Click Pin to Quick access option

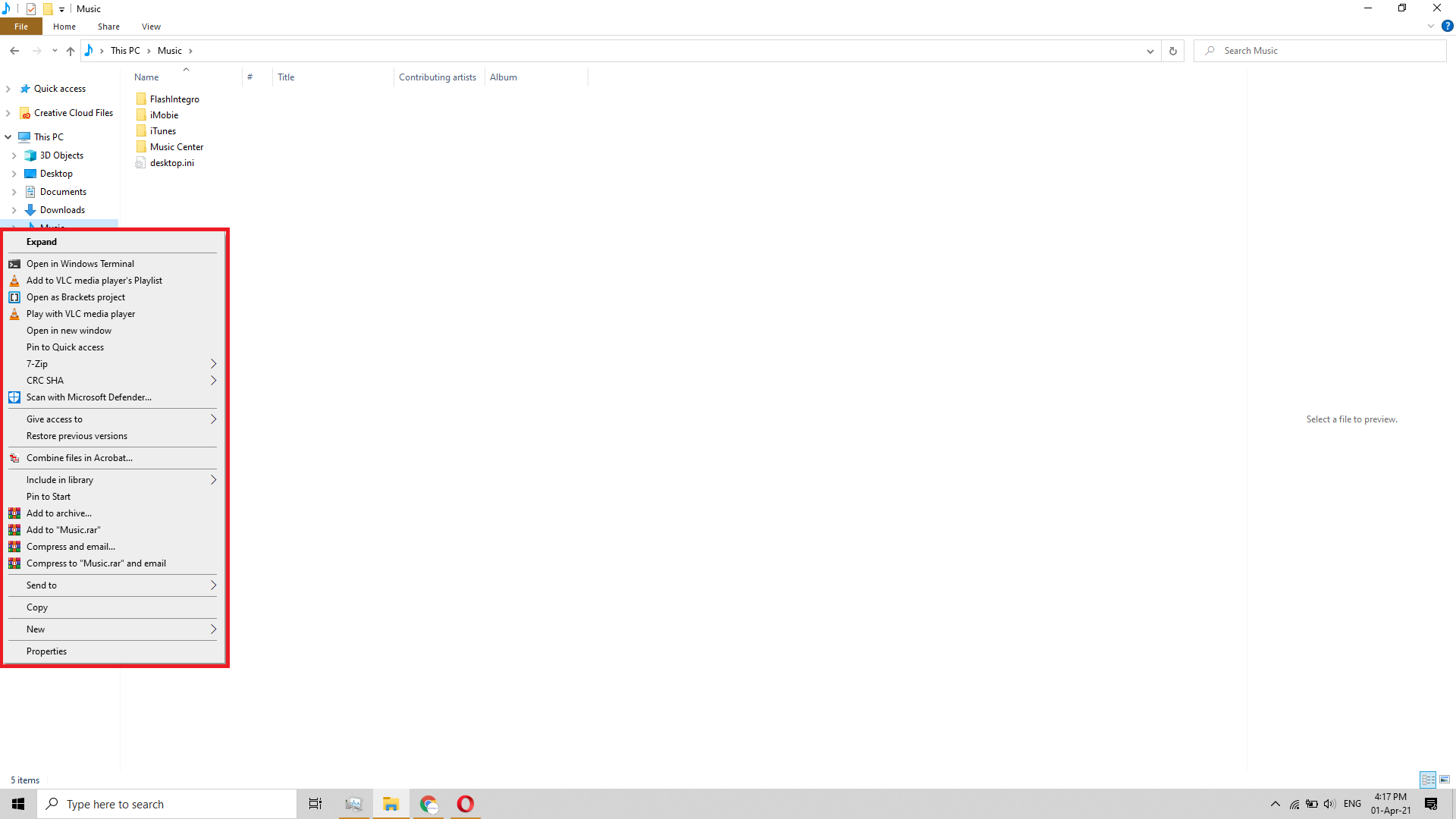[x=64, y=346]
